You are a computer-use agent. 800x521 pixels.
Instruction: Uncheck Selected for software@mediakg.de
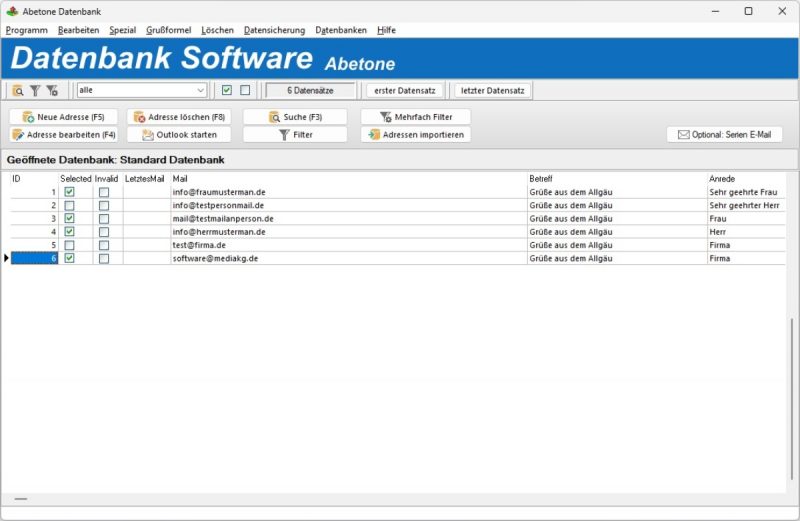[69, 258]
